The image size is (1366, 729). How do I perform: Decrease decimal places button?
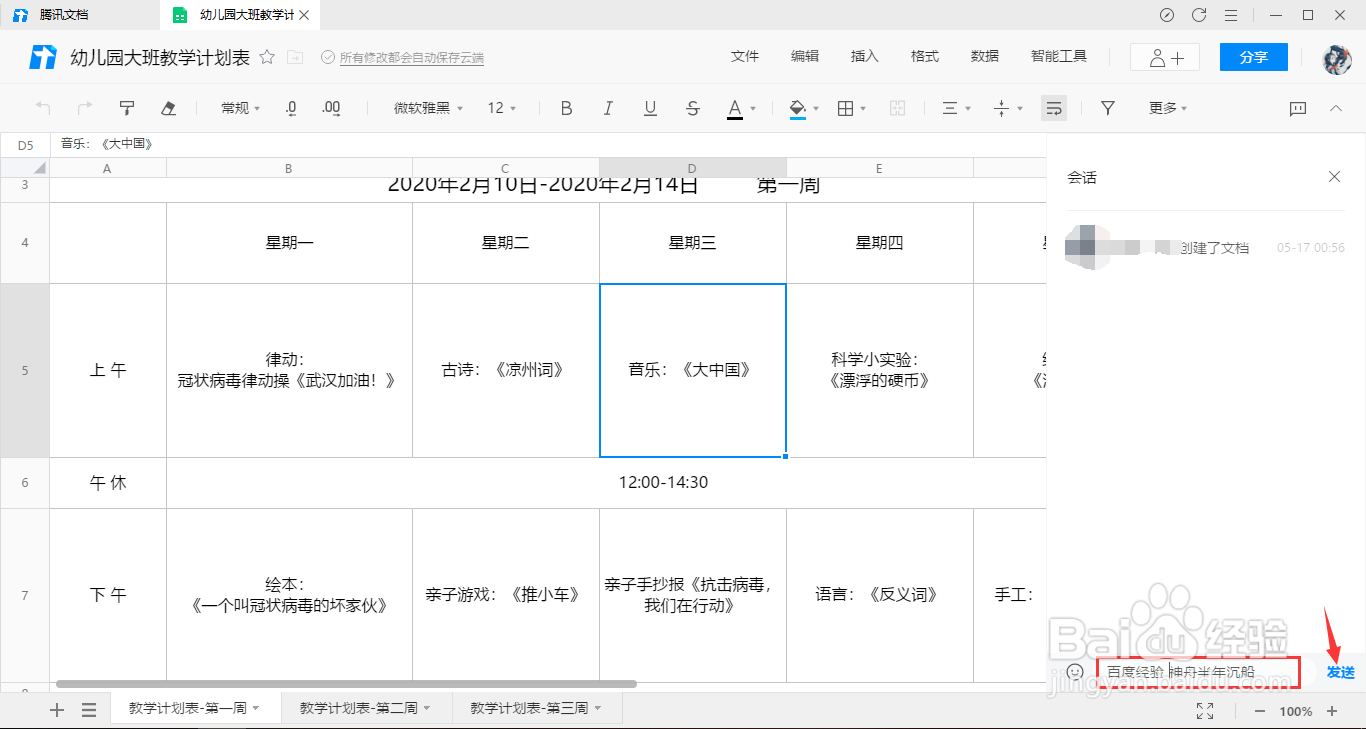tap(291, 108)
